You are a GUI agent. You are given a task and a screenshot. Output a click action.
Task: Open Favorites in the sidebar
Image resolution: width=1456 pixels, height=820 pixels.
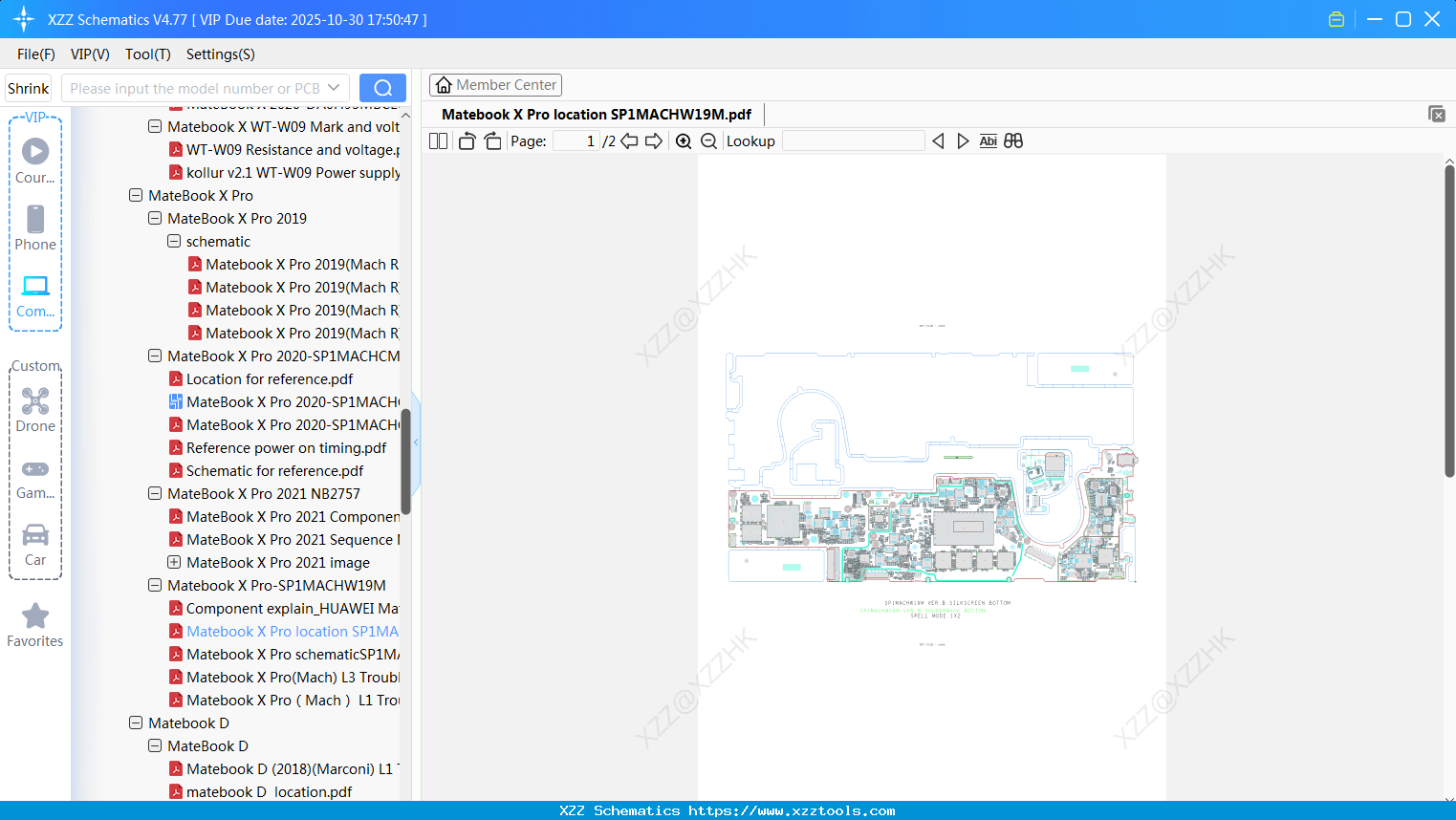(x=35, y=625)
